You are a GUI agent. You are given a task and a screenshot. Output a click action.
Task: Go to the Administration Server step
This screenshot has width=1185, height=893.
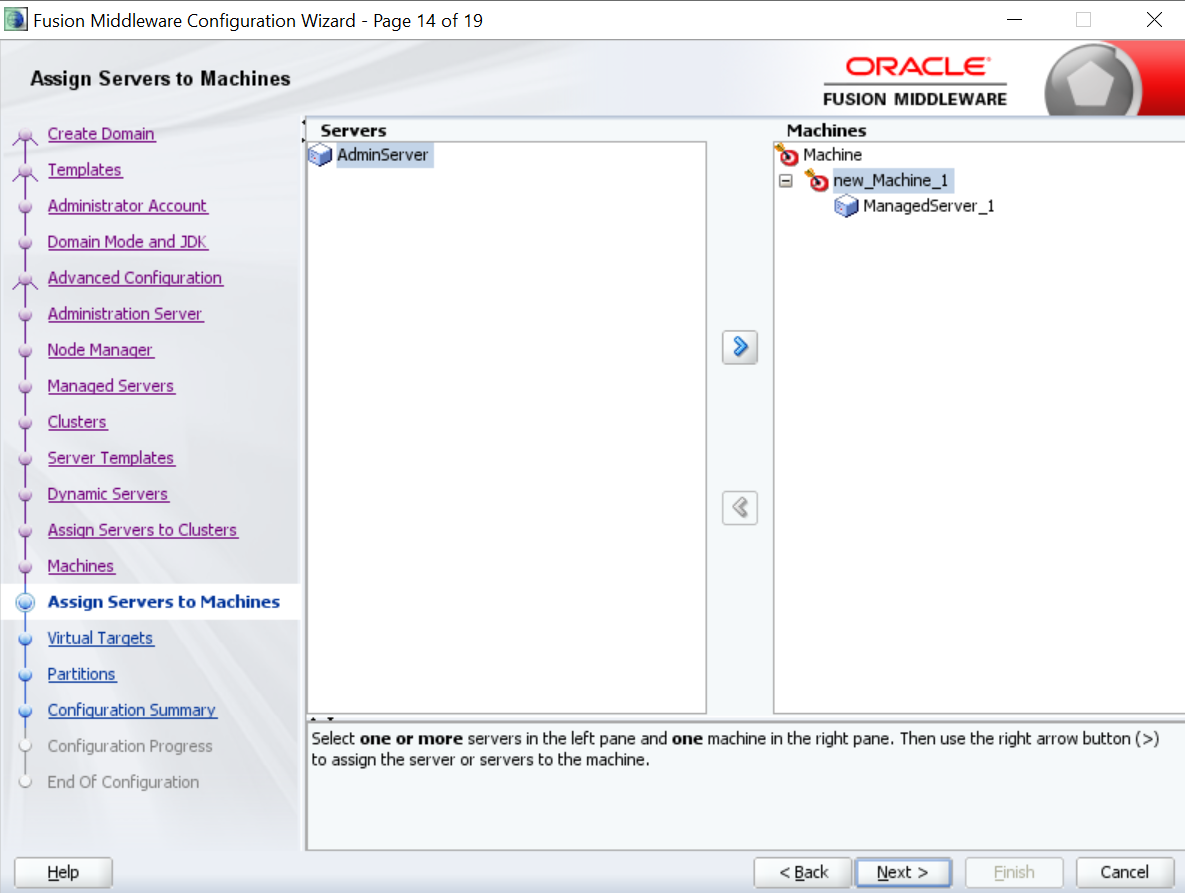(x=125, y=314)
